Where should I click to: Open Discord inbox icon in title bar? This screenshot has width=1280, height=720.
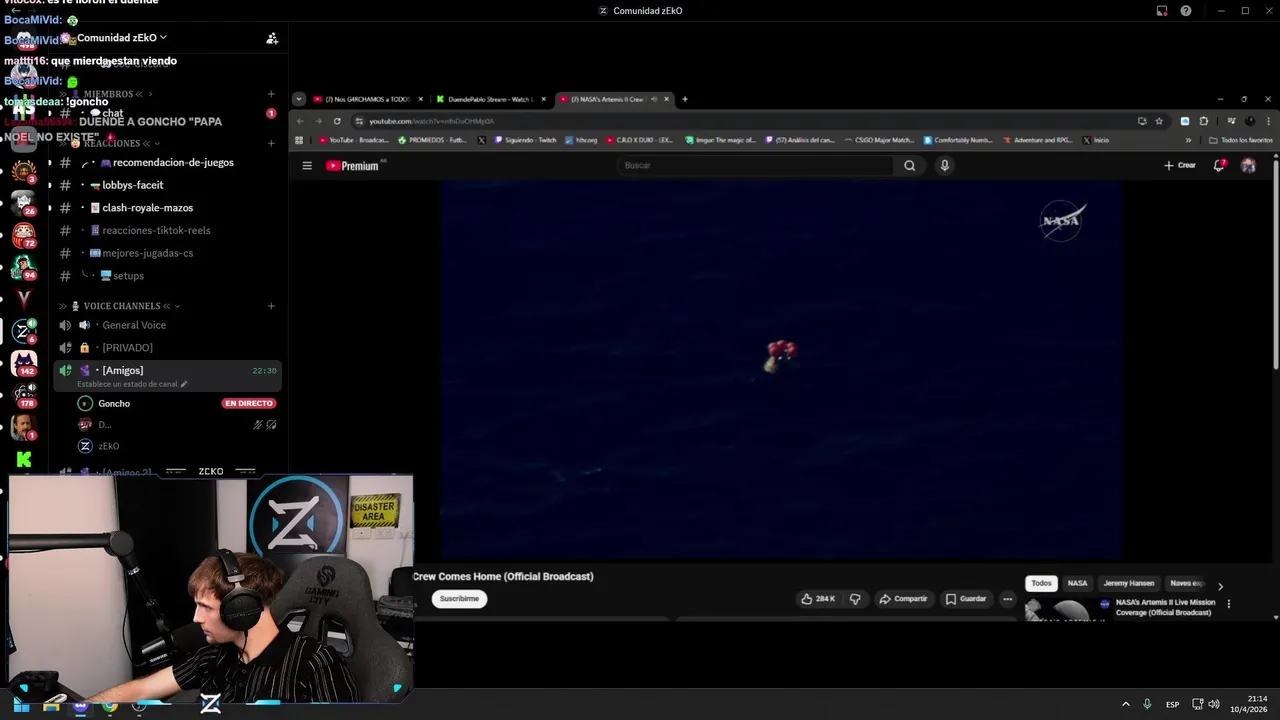[x=1162, y=11]
